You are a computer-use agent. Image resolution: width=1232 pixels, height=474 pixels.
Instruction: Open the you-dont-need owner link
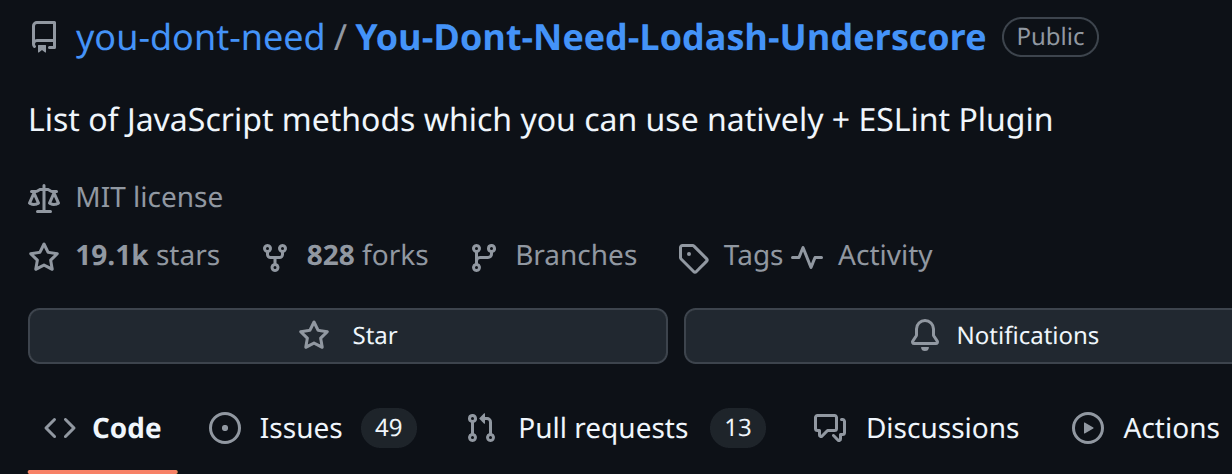(x=200, y=38)
